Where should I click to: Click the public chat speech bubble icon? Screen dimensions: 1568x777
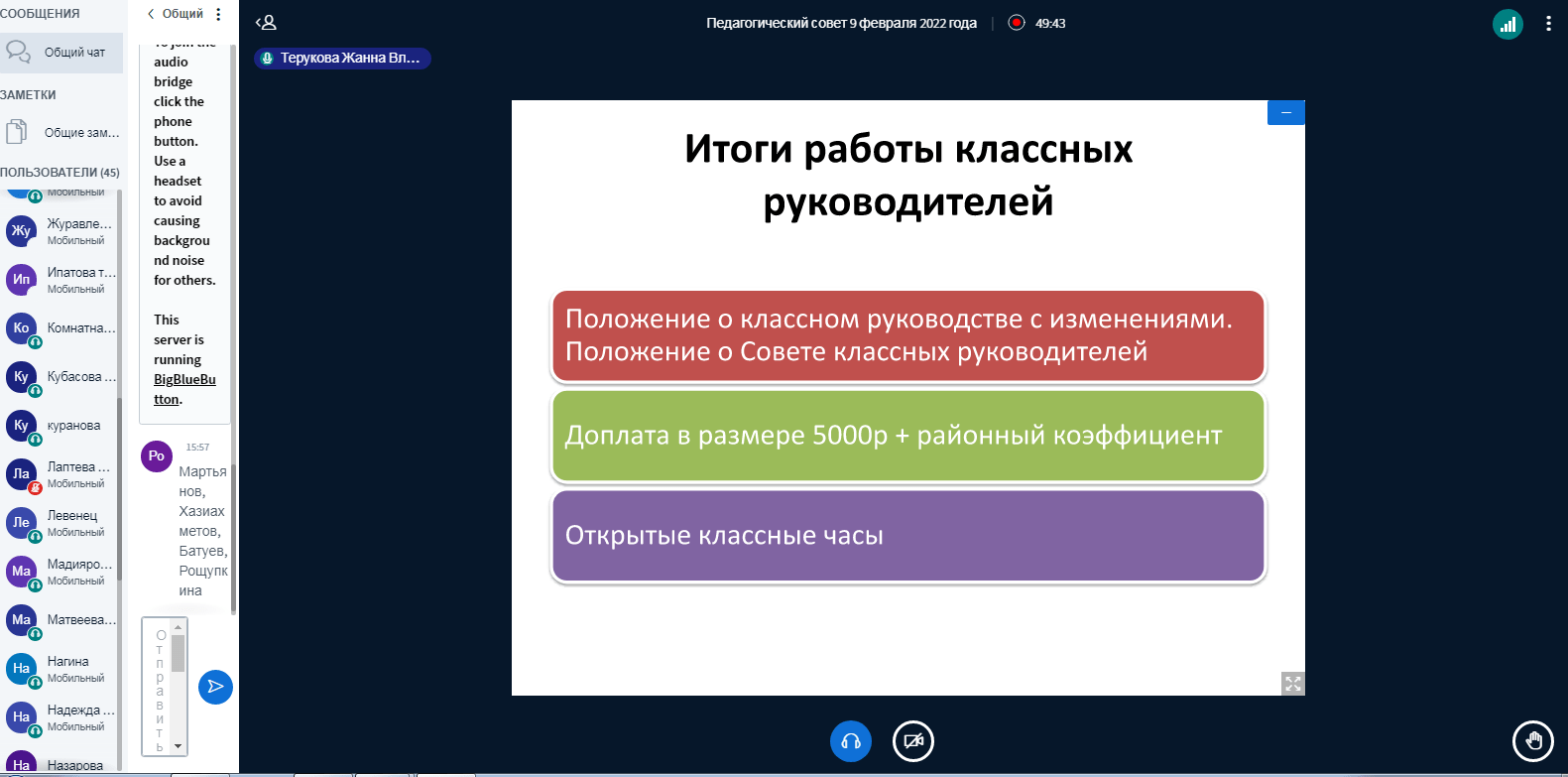[x=18, y=52]
